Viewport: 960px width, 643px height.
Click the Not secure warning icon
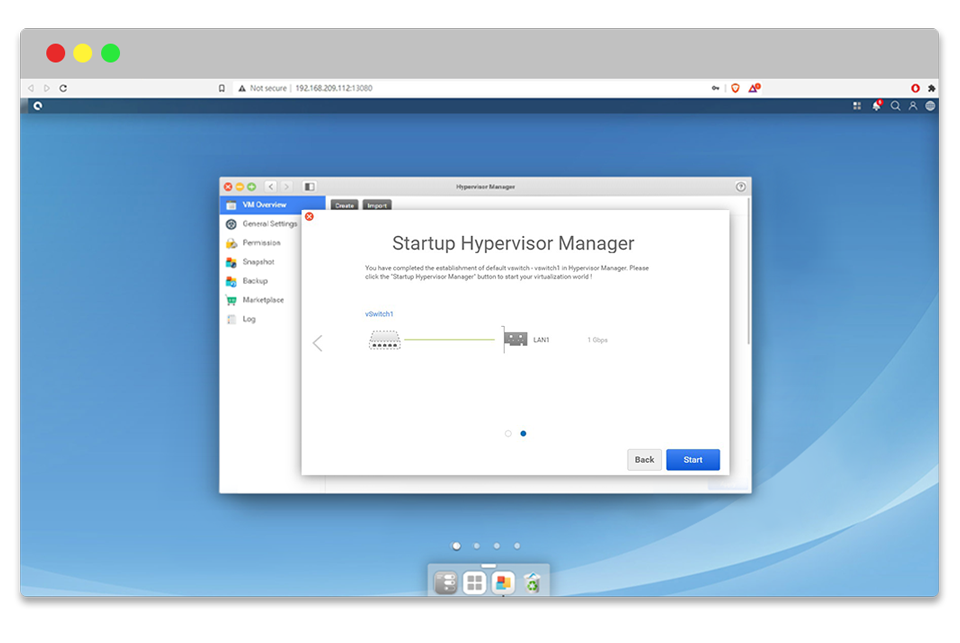(242, 88)
